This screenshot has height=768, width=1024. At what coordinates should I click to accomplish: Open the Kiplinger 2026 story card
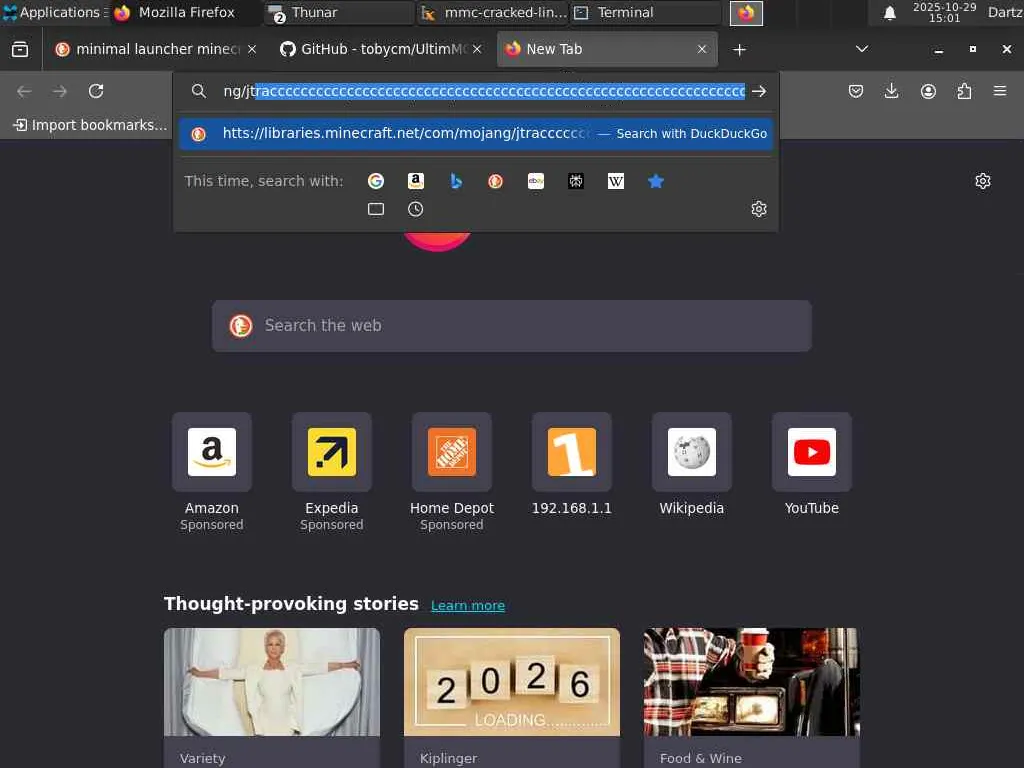click(x=511, y=697)
